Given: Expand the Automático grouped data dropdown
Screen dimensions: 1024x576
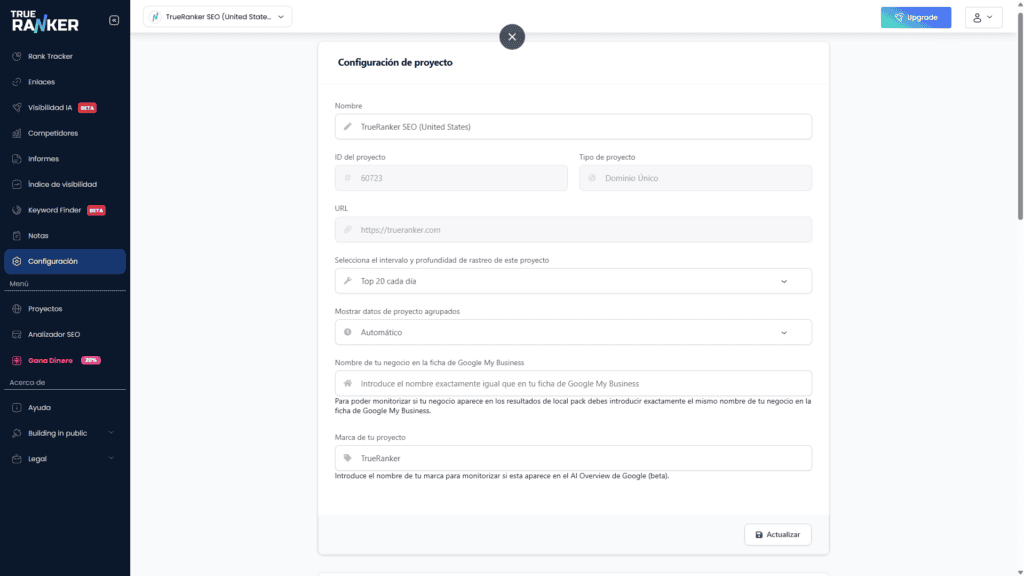Looking at the screenshot, I should 572,331.
